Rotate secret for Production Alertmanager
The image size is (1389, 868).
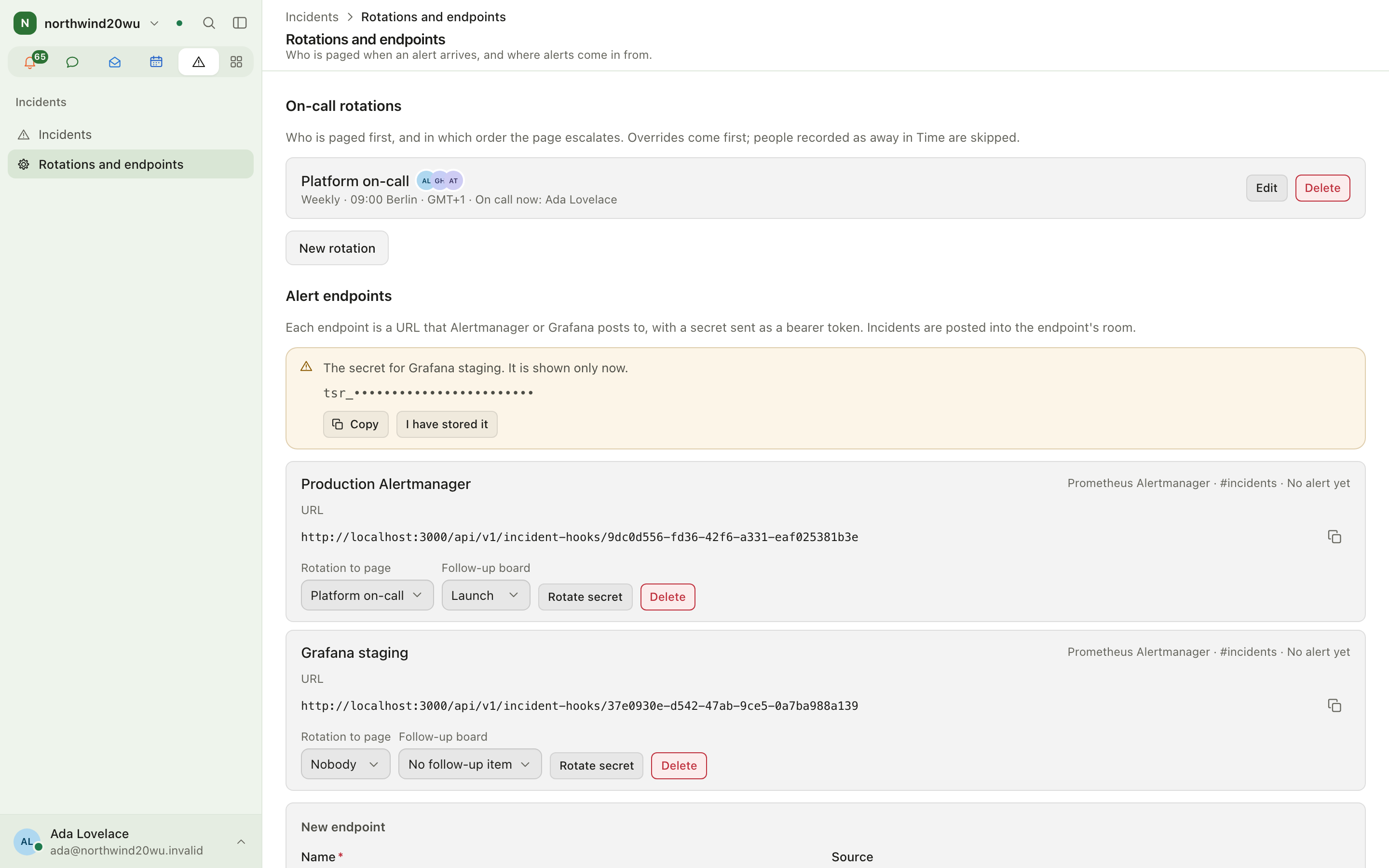pyautogui.click(x=585, y=597)
